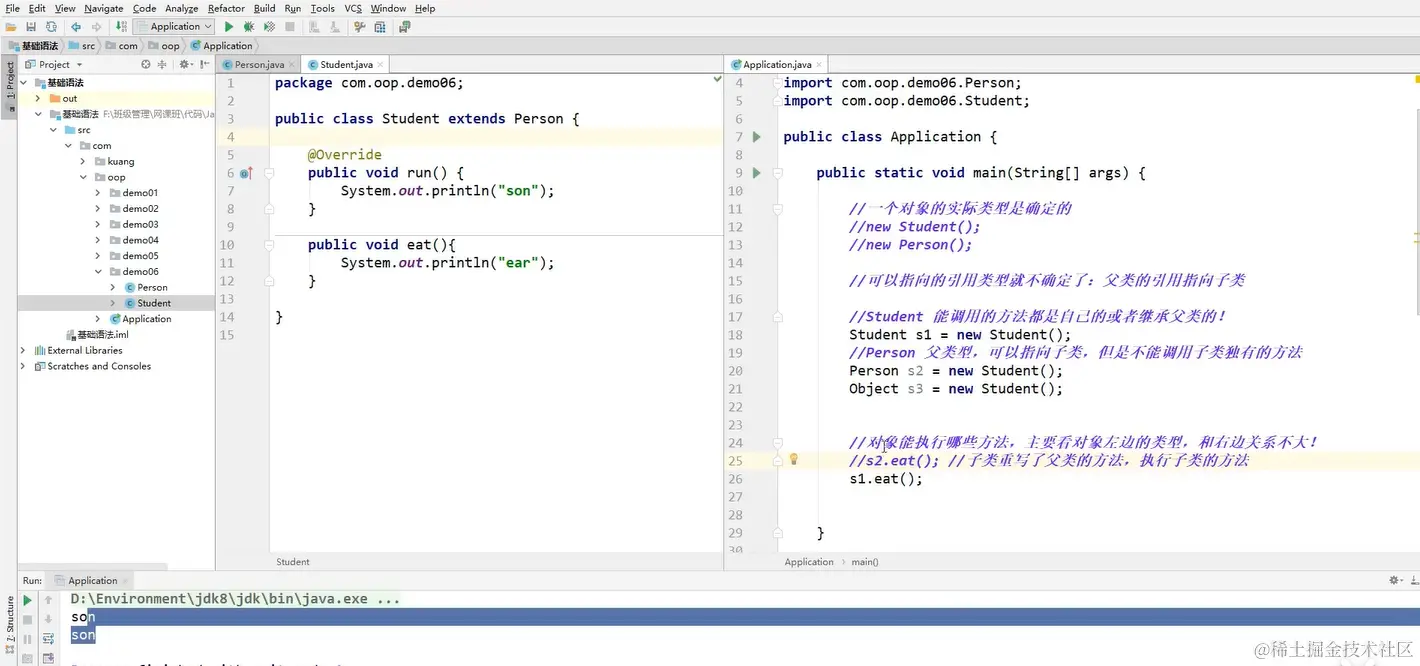Open the Run panel settings gear
Image resolution: width=1420 pixels, height=666 pixels.
coord(1395,580)
